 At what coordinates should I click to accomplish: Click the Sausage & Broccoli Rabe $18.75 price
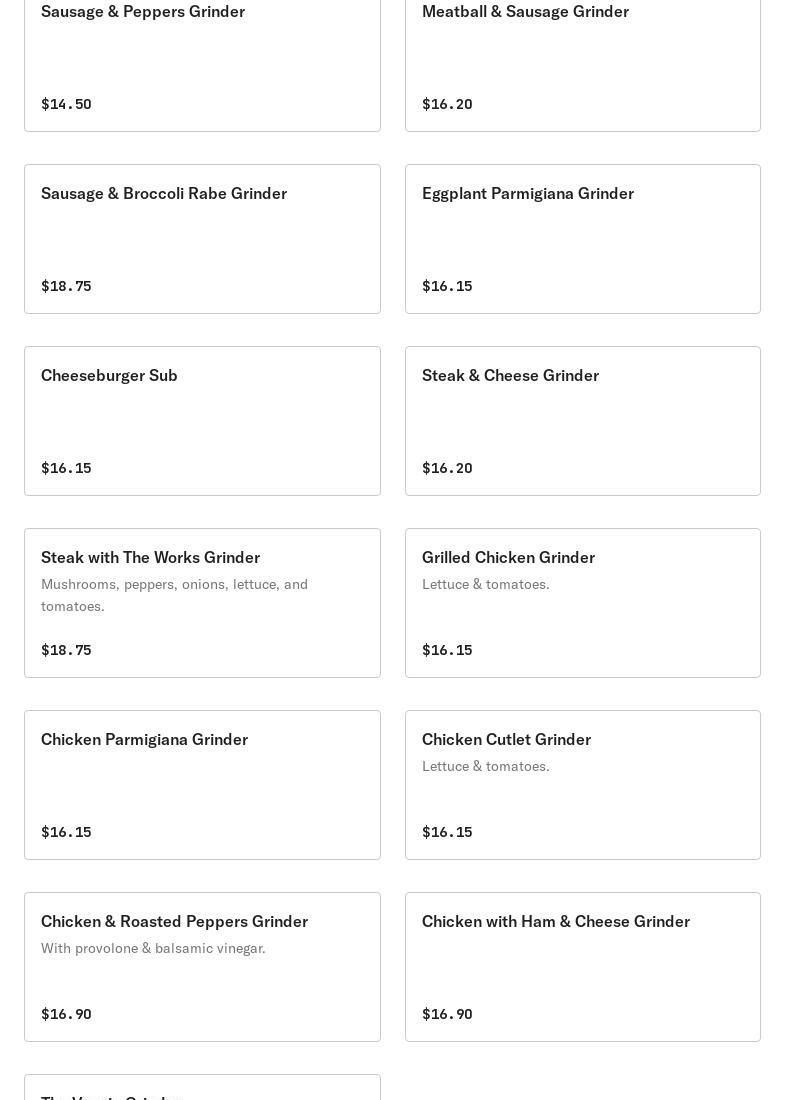pyautogui.click(x=66, y=286)
